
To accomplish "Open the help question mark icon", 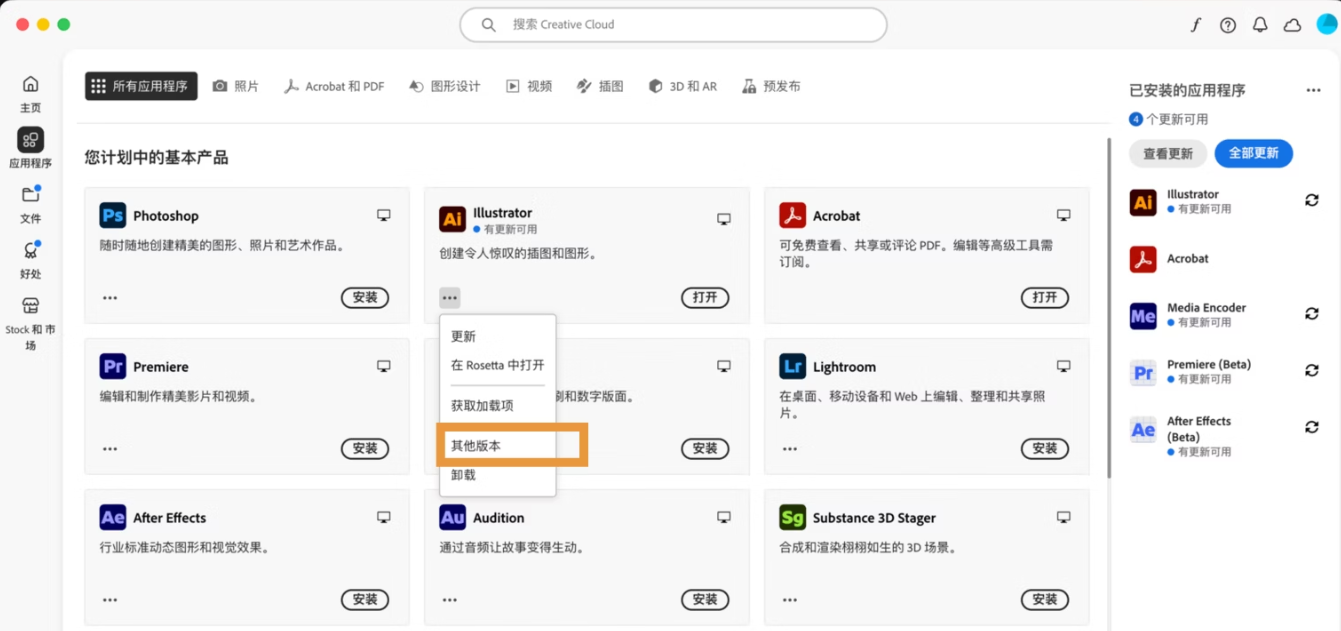I will click(x=1228, y=25).
